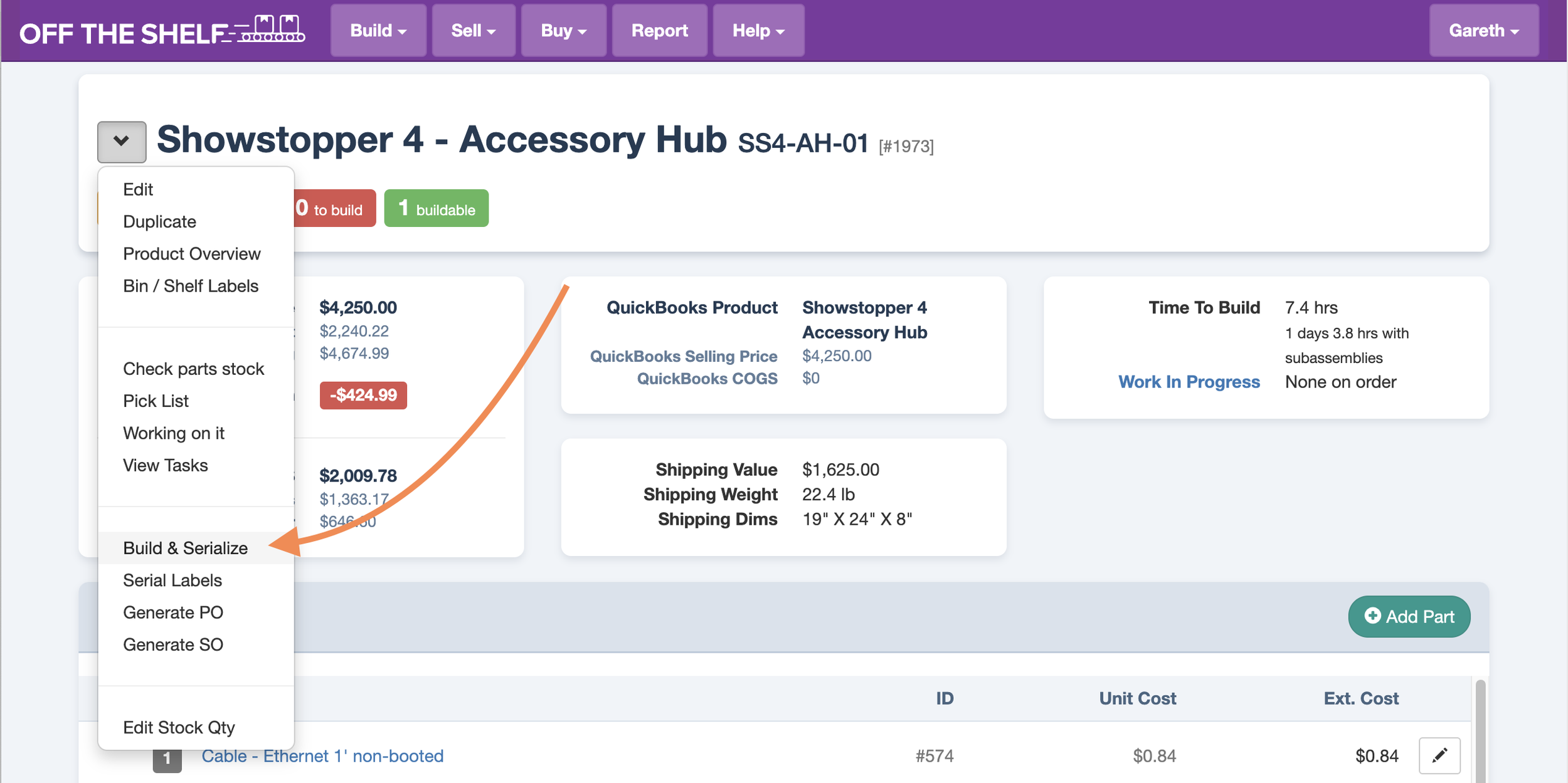Click the pencil edit icon on cable row
Screen dimensions: 1568x783
click(x=1439, y=755)
